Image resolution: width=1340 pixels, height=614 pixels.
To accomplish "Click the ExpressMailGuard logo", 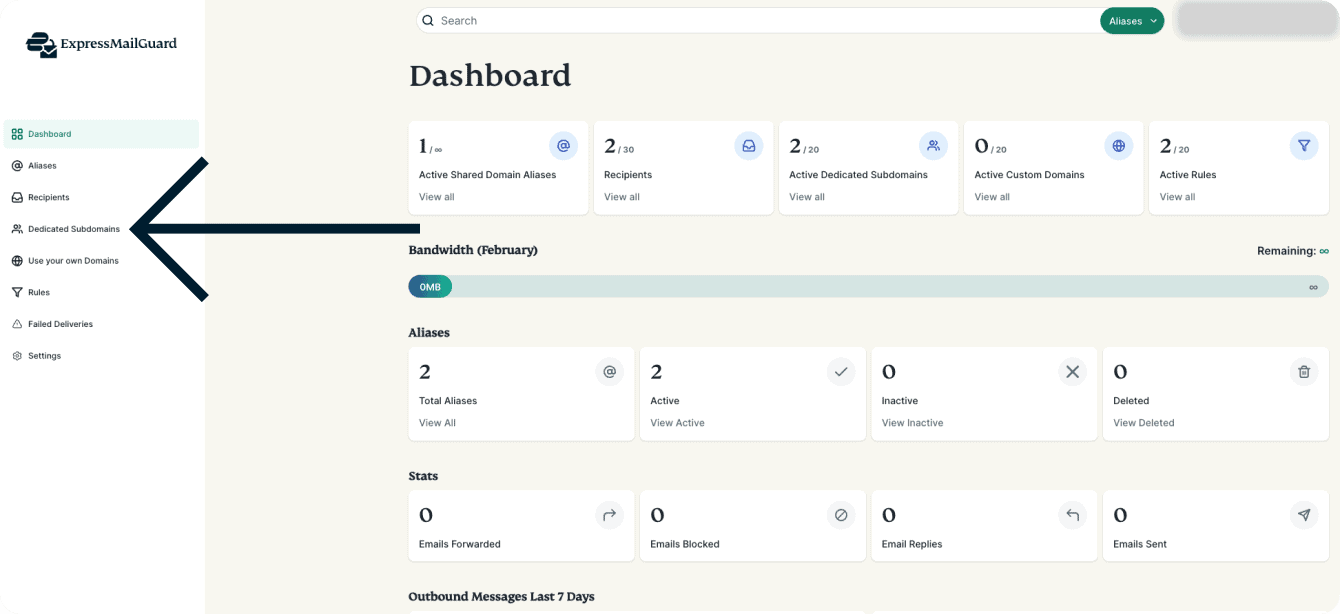I will tap(101, 44).
